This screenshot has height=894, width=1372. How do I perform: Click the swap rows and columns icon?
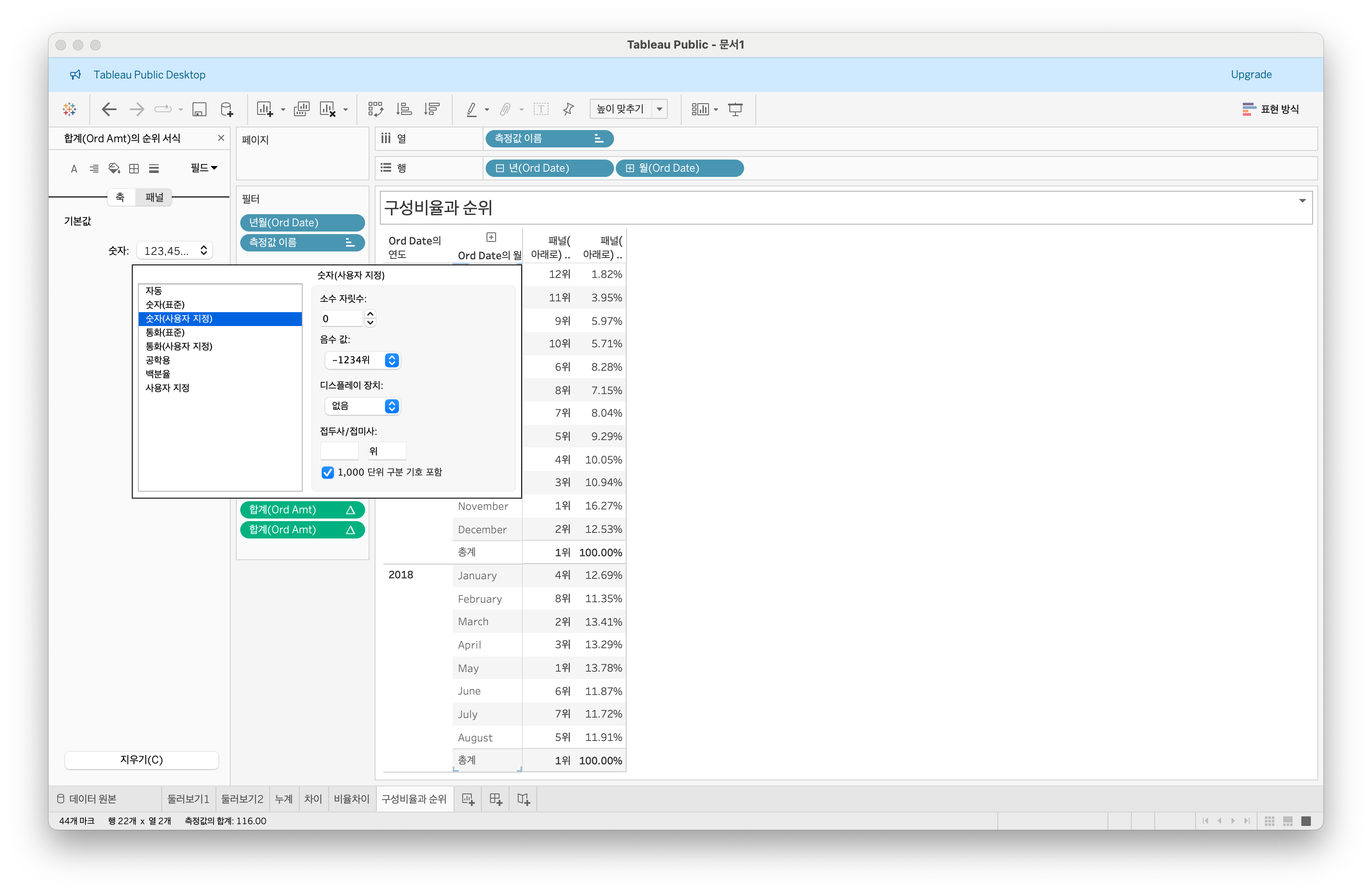[x=375, y=109]
